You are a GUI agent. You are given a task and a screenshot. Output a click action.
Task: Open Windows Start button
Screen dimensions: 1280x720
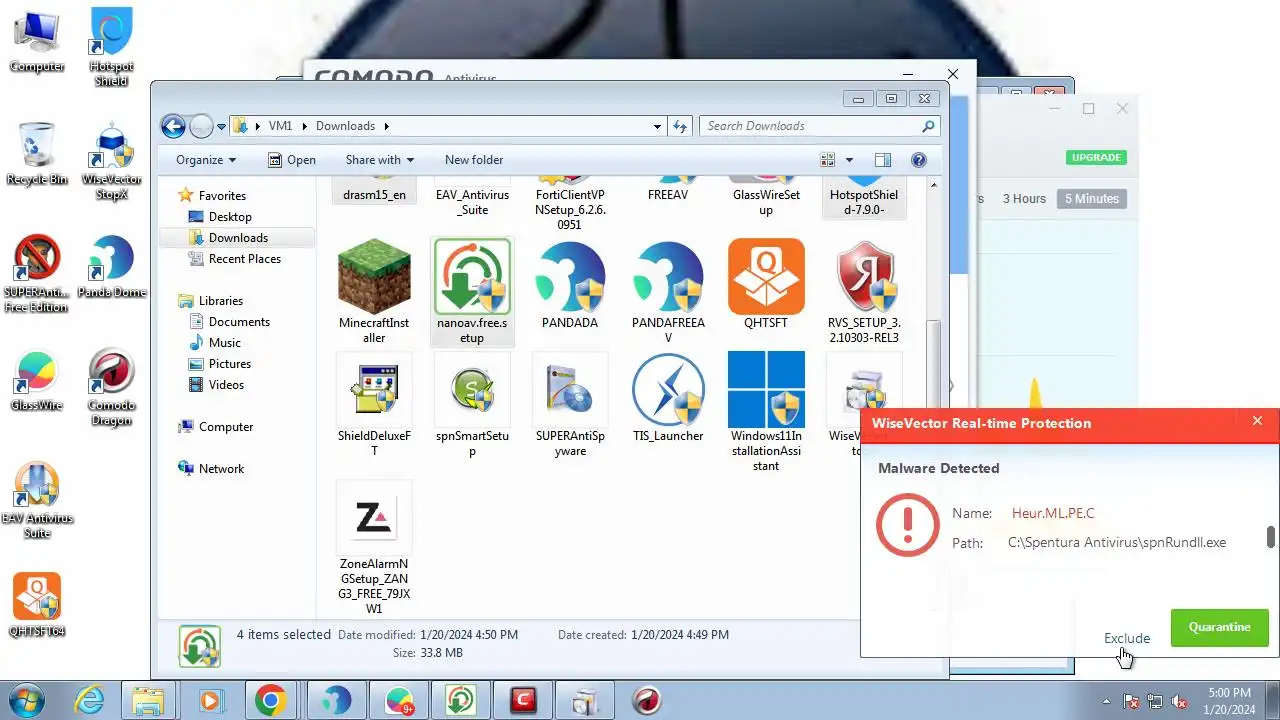tap(26, 701)
